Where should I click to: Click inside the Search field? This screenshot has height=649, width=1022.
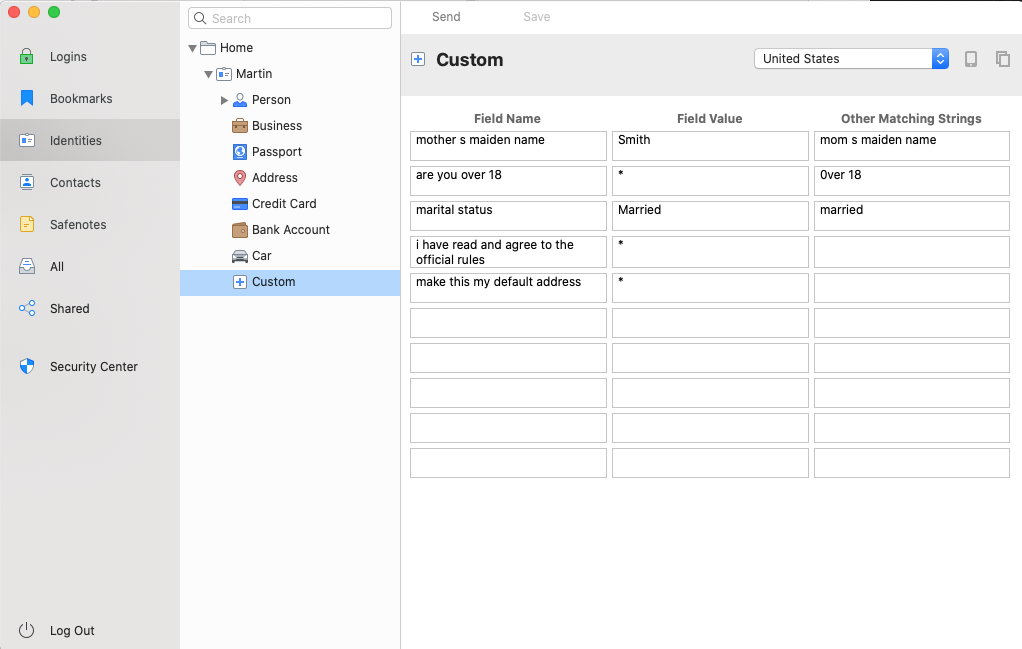pos(289,17)
